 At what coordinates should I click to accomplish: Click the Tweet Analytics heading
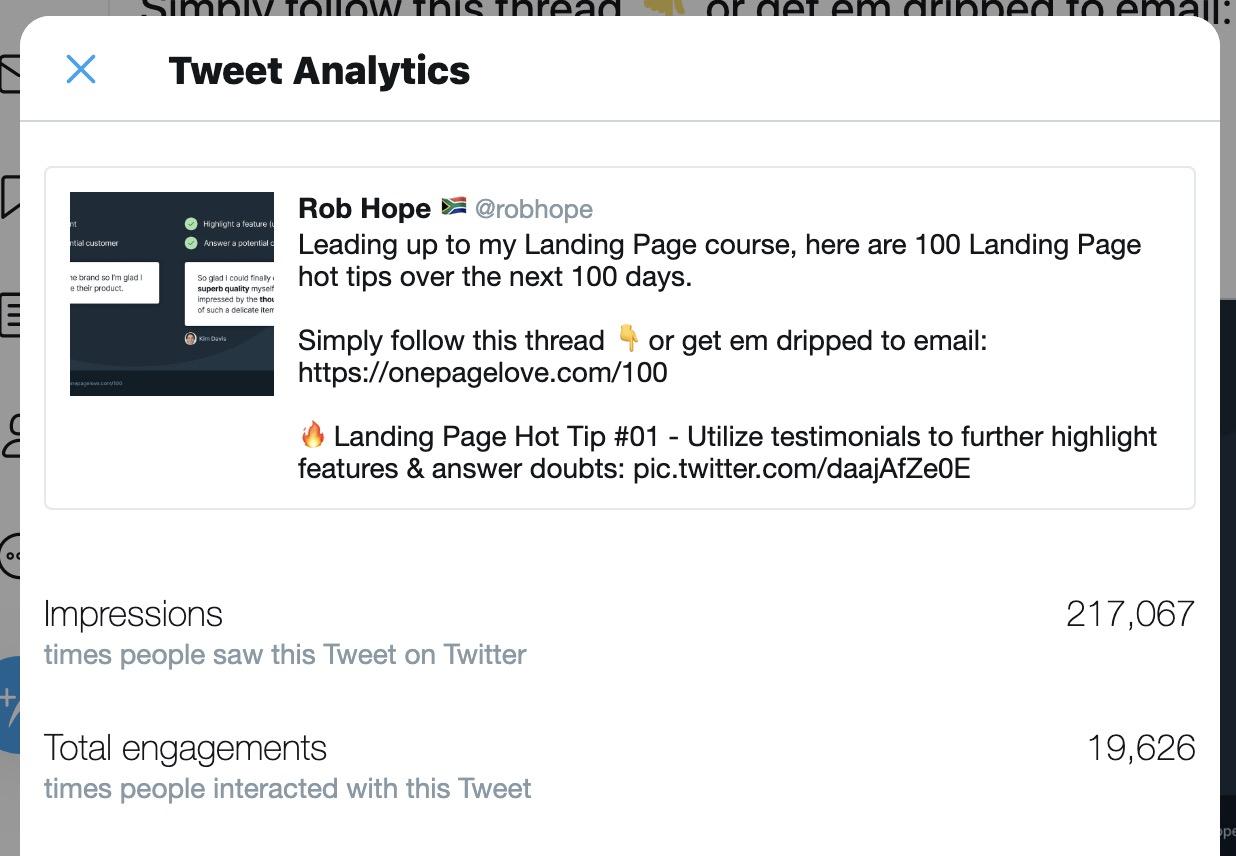click(319, 70)
